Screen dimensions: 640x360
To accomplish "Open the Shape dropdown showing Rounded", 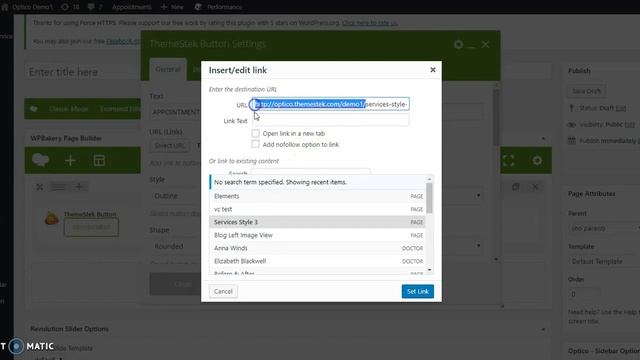I will (317, 246).
